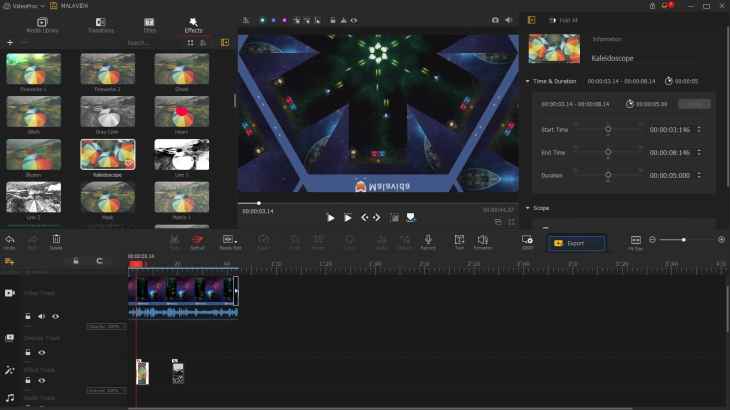This screenshot has width=730, height=410.
Task: Hide the Video Track with eye icon
Action: click(55, 316)
